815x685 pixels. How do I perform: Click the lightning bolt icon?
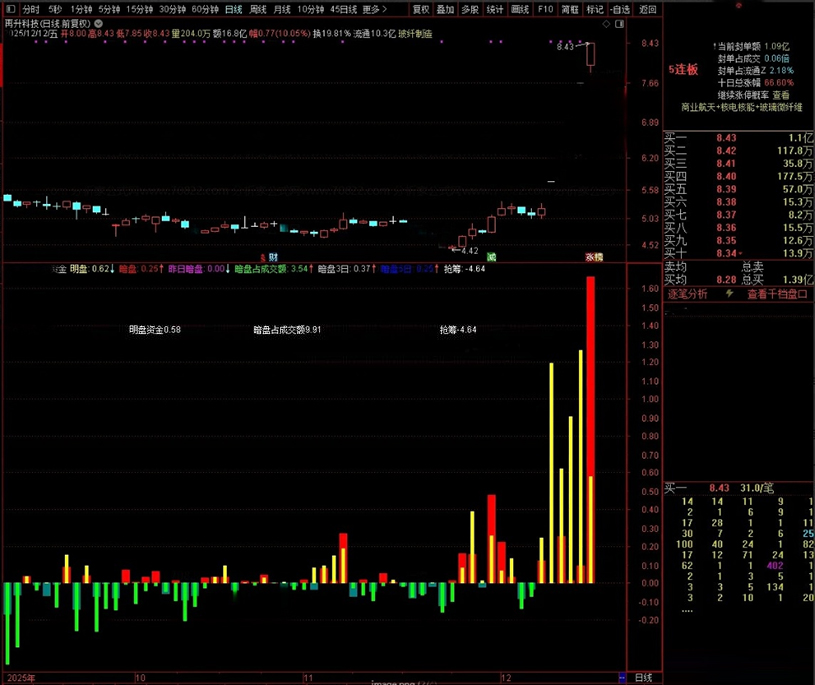click(729, 294)
